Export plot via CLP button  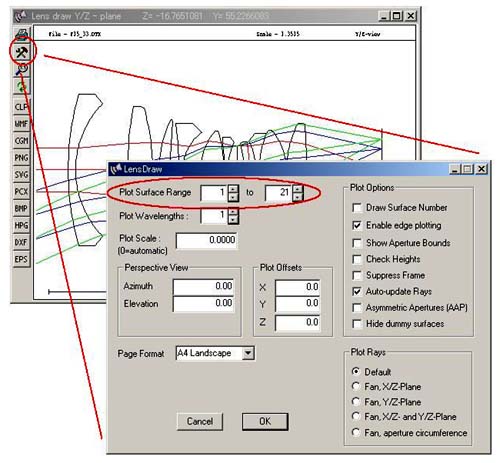[22, 107]
